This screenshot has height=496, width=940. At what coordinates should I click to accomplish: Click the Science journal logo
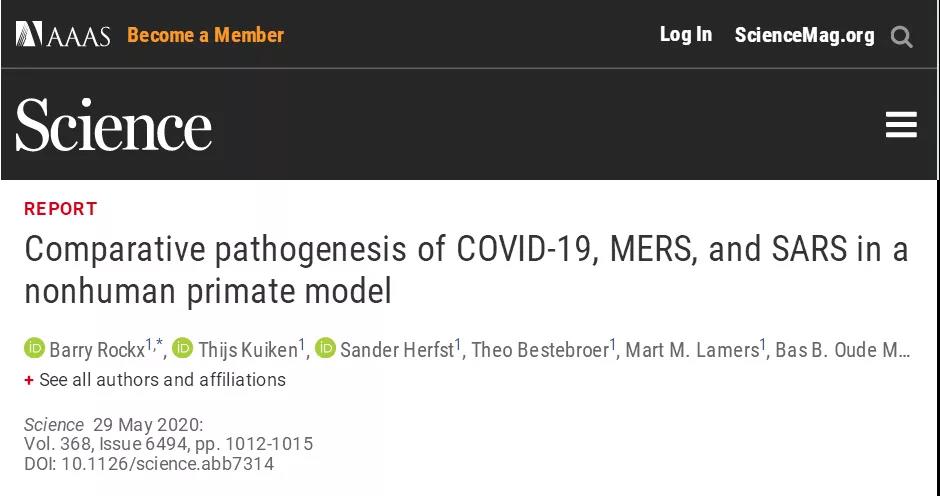[113, 125]
